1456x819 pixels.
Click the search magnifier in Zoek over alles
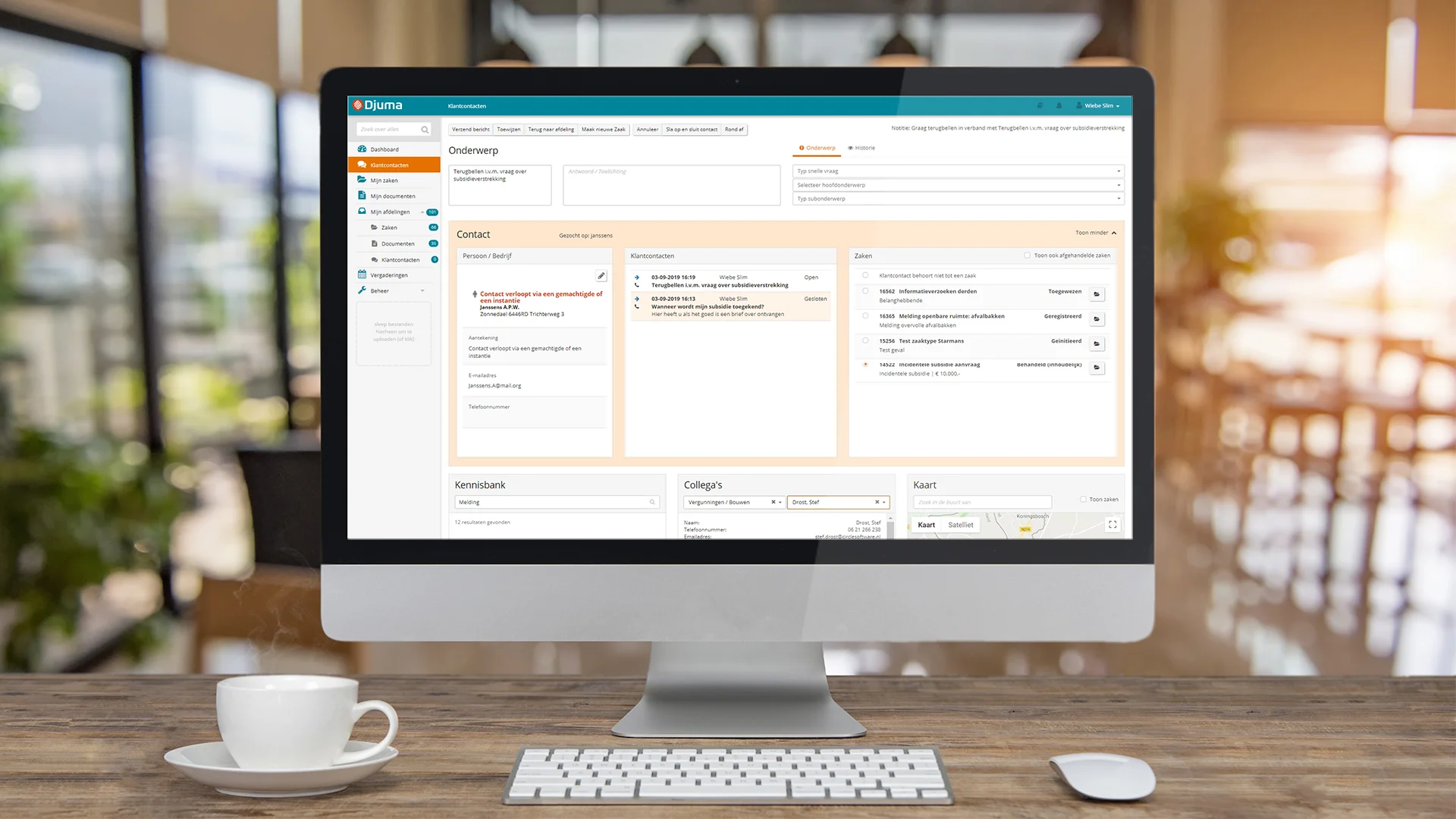pyautogui.click(x=425, y=130)
